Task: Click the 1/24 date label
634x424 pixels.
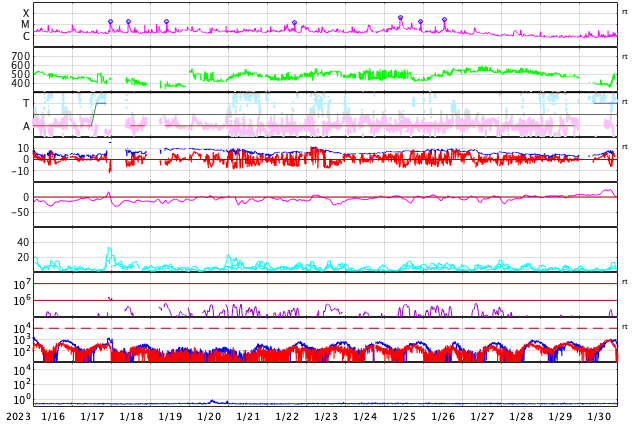Action: tap(365, 417)
